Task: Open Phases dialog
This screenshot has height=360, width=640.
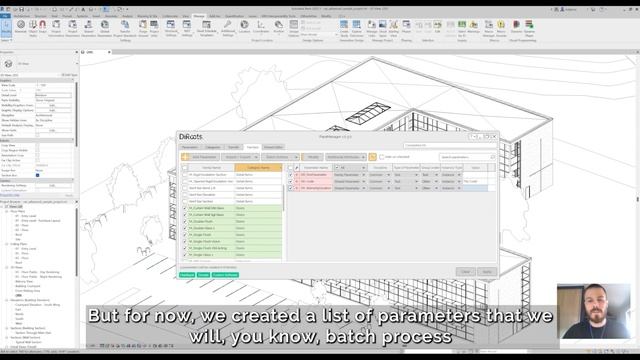Action: click(x=406, y=27)
